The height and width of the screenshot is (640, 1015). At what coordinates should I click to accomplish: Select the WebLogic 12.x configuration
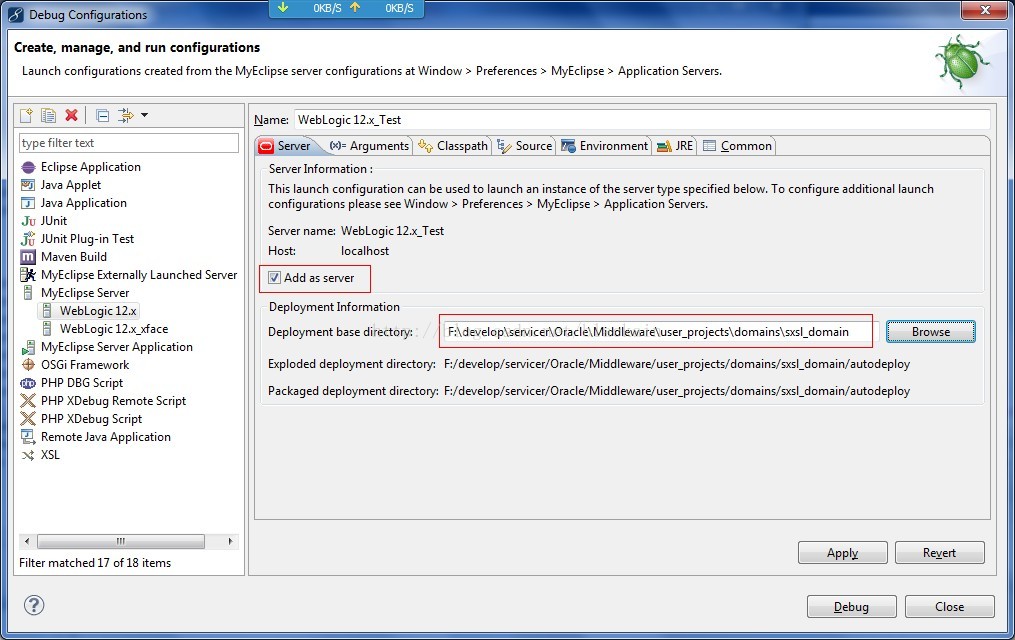[x=98, y=311]
